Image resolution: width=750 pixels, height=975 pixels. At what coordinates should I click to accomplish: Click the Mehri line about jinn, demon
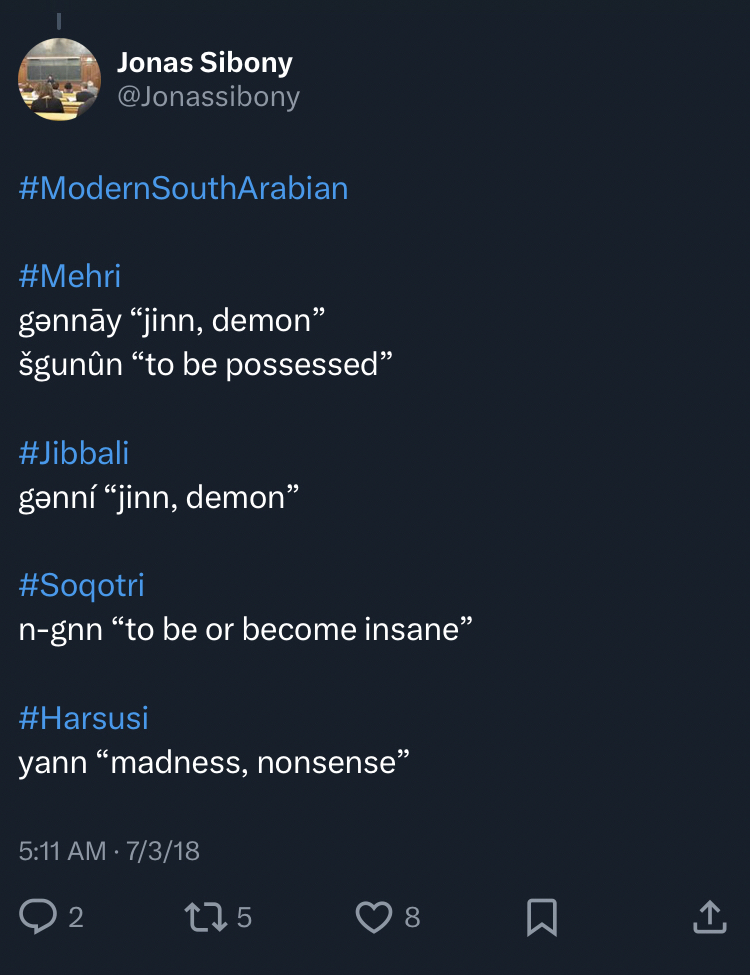point(172,320)
